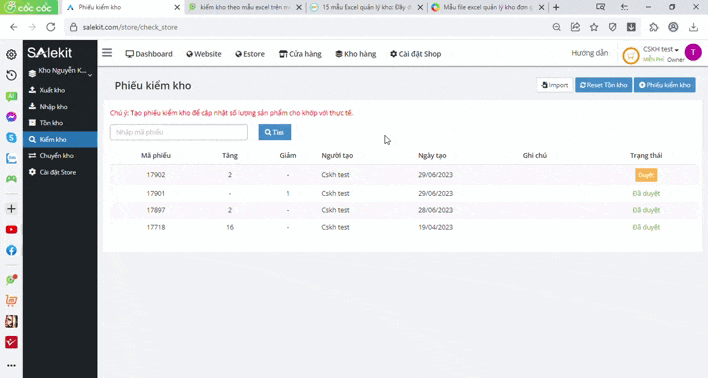
Task: Open the Hướng dẫn guide link
Action: pos(589,53)
